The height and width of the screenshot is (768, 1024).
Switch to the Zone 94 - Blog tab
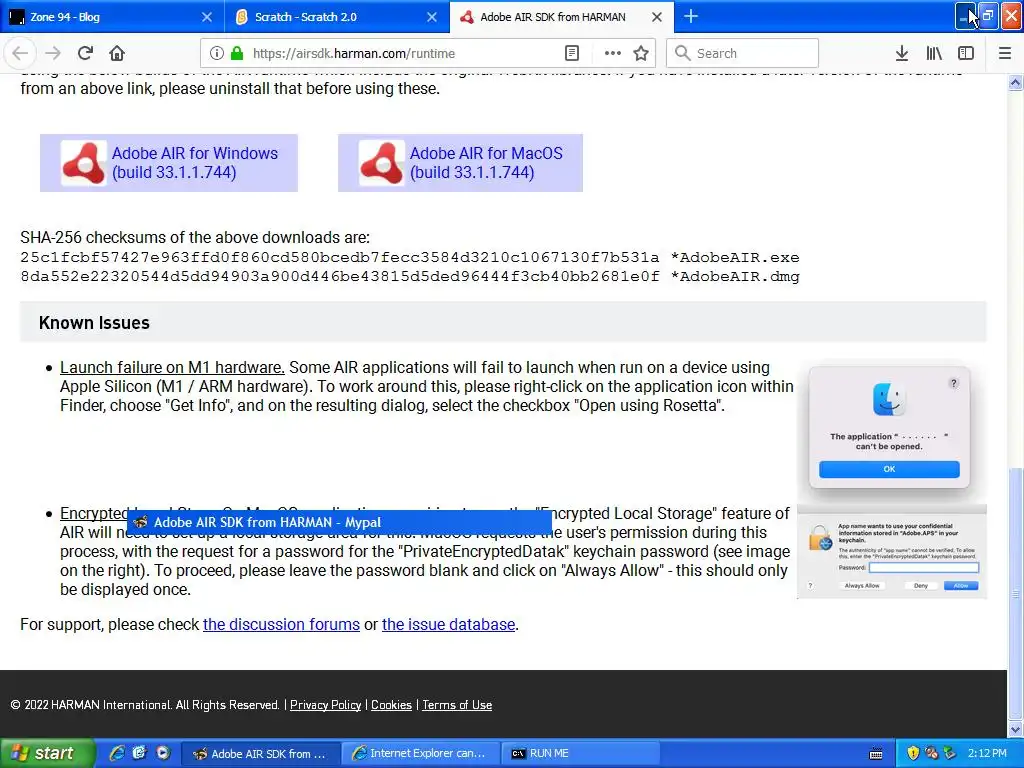click(x=112, y=17)
